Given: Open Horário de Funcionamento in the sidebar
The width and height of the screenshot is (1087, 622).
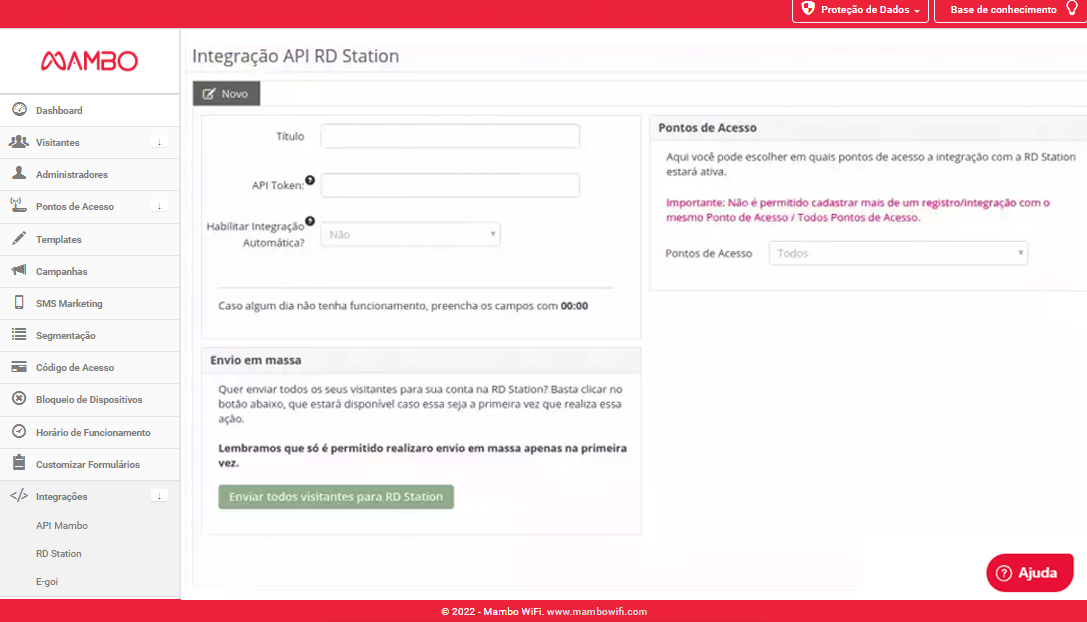Looking at the screenshot, I should tap(90, 432).
